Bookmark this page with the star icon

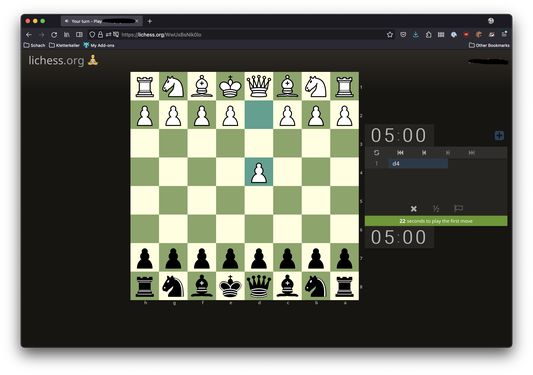click(x=390, y=34)
